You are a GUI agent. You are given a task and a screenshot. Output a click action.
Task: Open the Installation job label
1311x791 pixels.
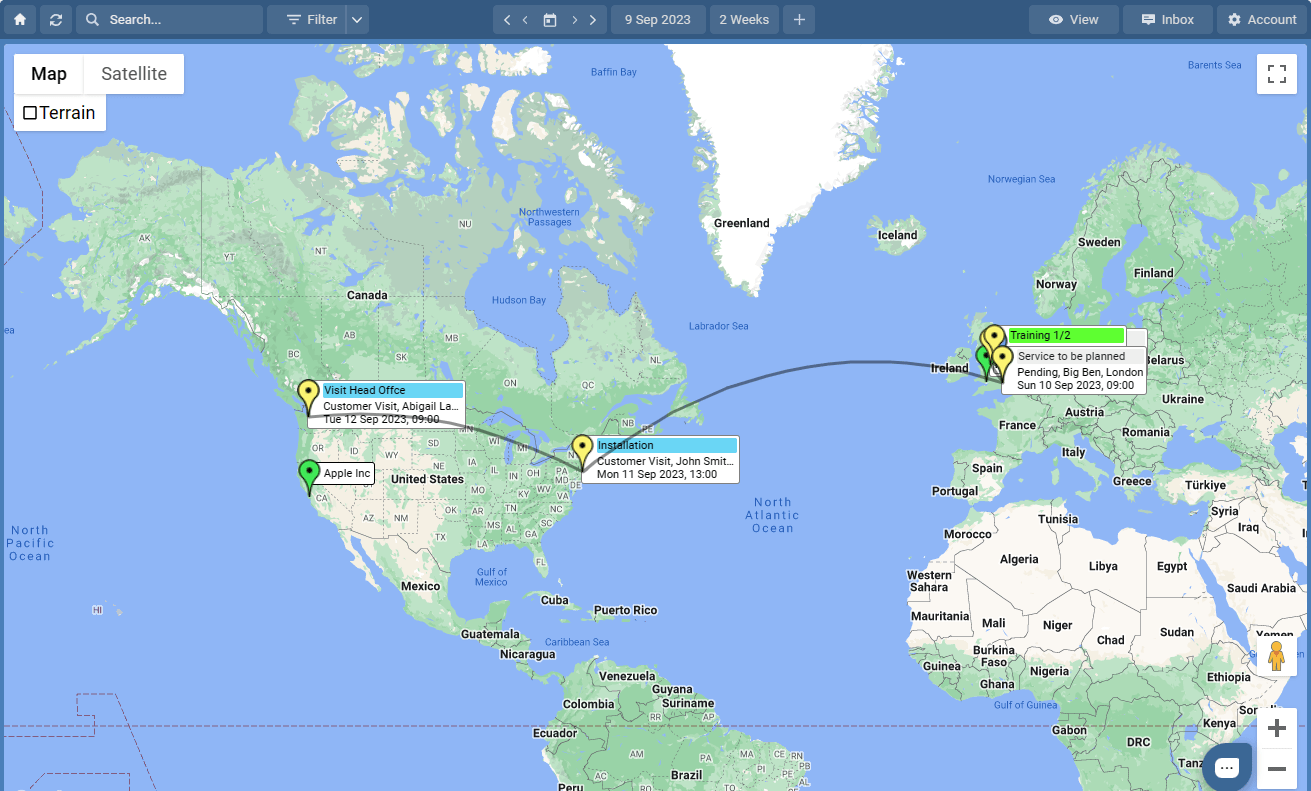click(x=666, y=445)
